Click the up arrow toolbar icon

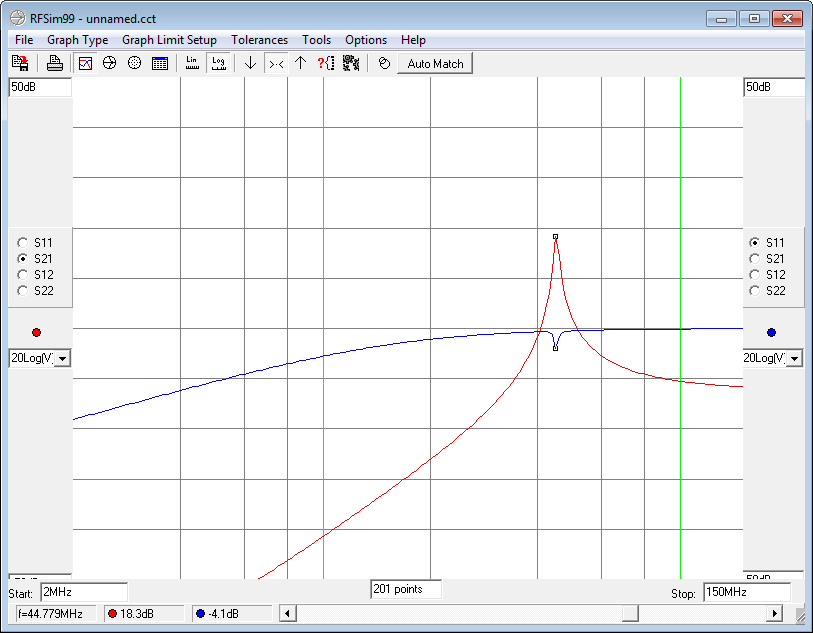coord(300,63)
